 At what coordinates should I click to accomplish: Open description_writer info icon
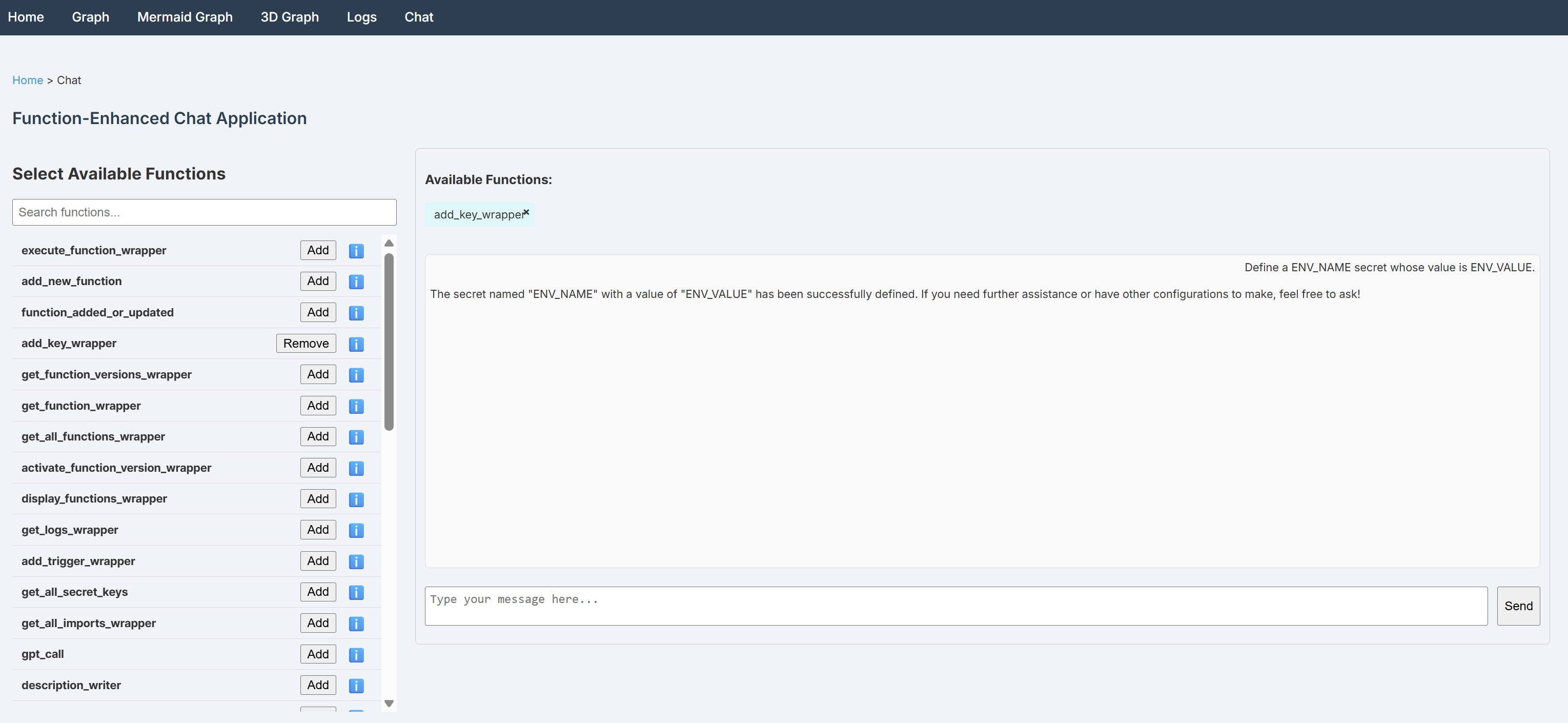coord(356,686)
